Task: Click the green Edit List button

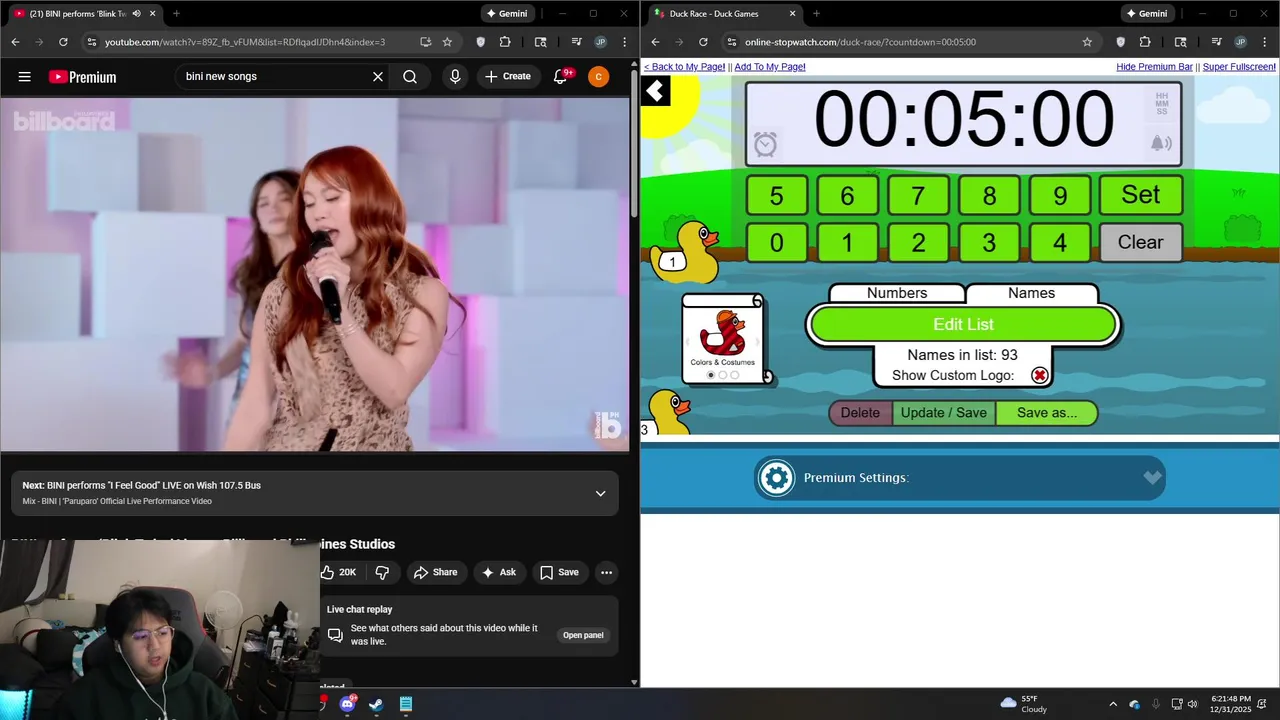Action: [x=963, y=324]
